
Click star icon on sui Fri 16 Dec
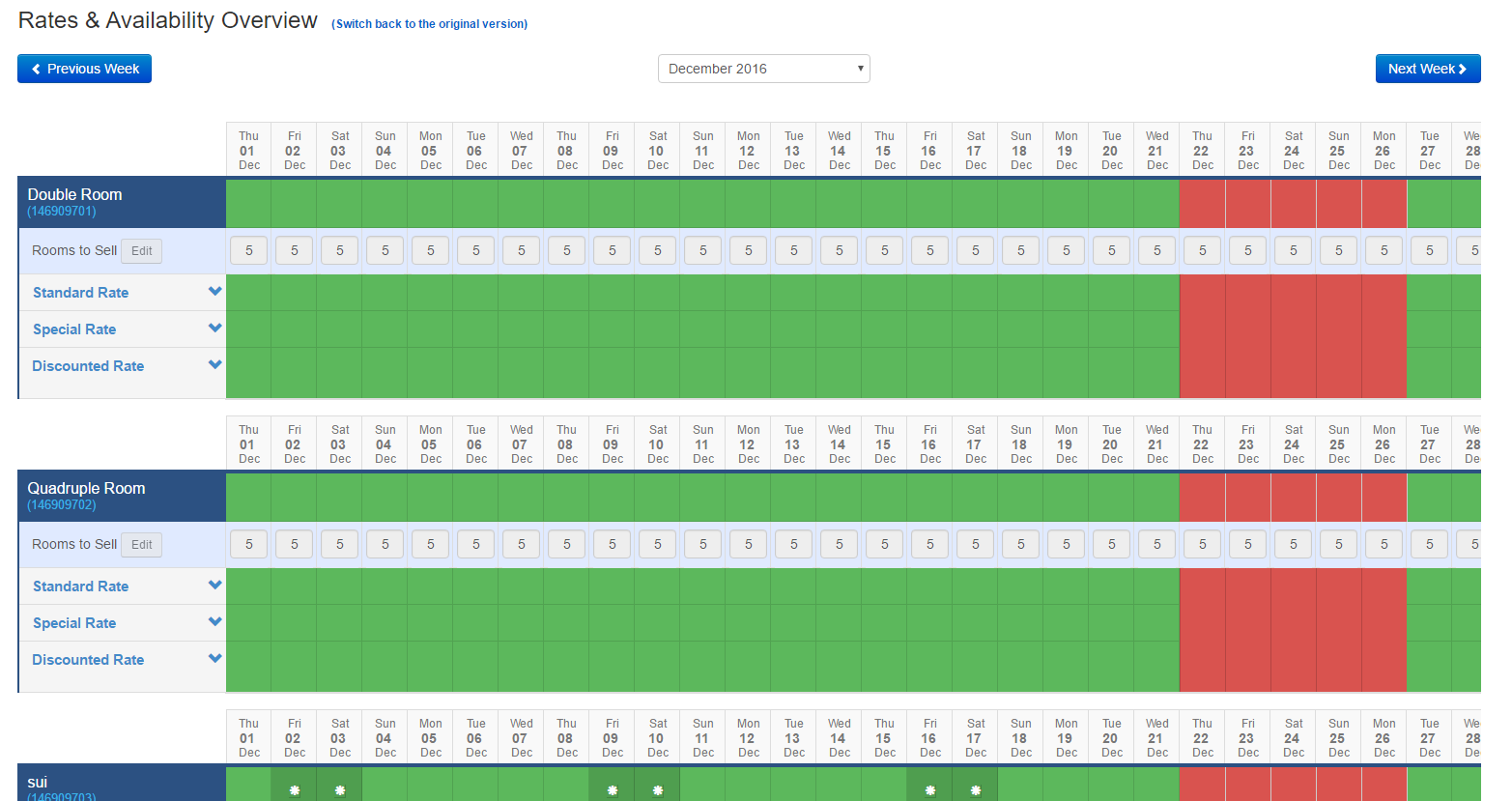point(930,790)
